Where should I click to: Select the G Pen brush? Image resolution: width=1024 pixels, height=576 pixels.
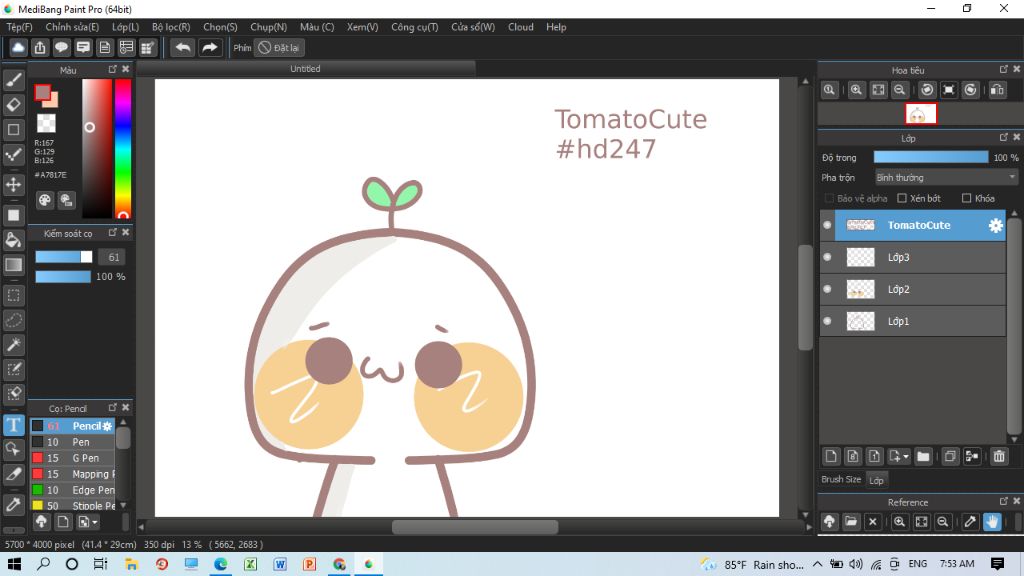coord(72,458)
